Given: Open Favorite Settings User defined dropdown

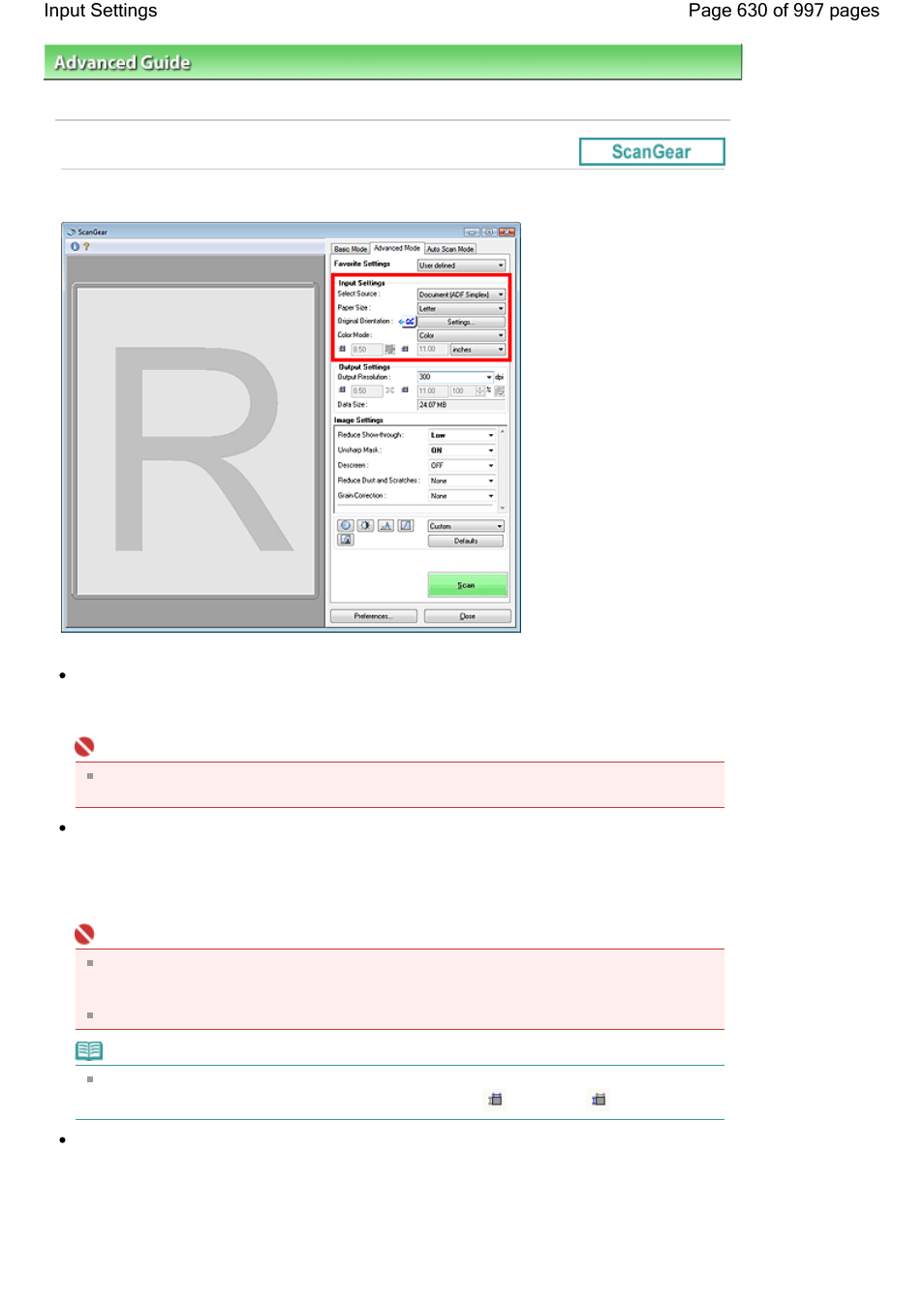Looking at the screenshot, I should coord(461,265).
